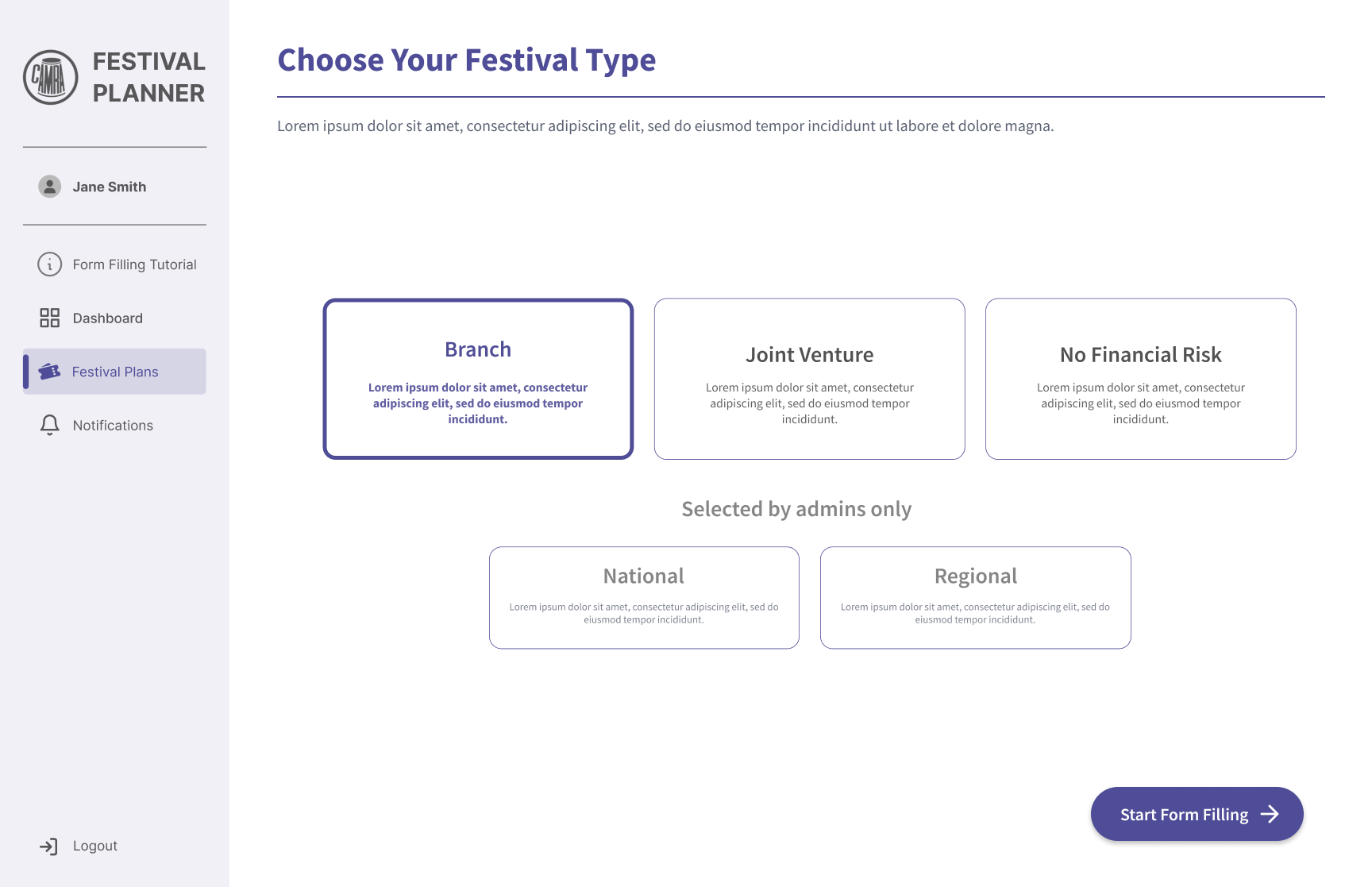Click the Festival Plans ticket icon
The height and width of the screenshot is (887, 1372).
pyautogui.click(x=50, y=372)
